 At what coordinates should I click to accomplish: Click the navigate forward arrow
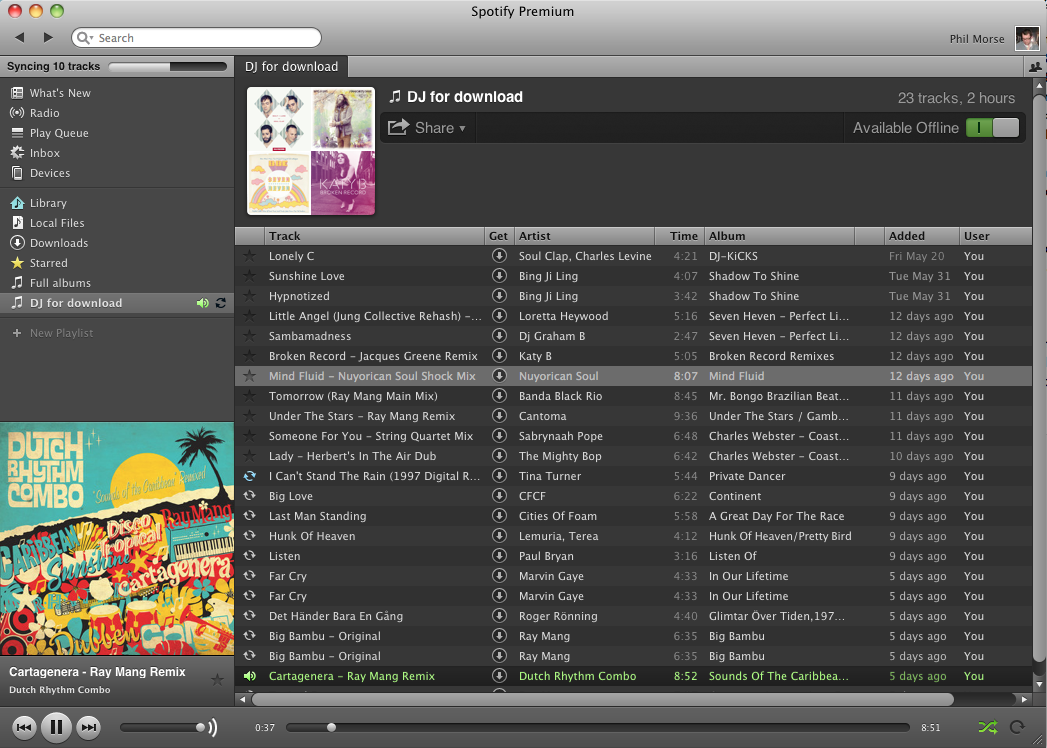pyautogui.click(x=48, y=37)
